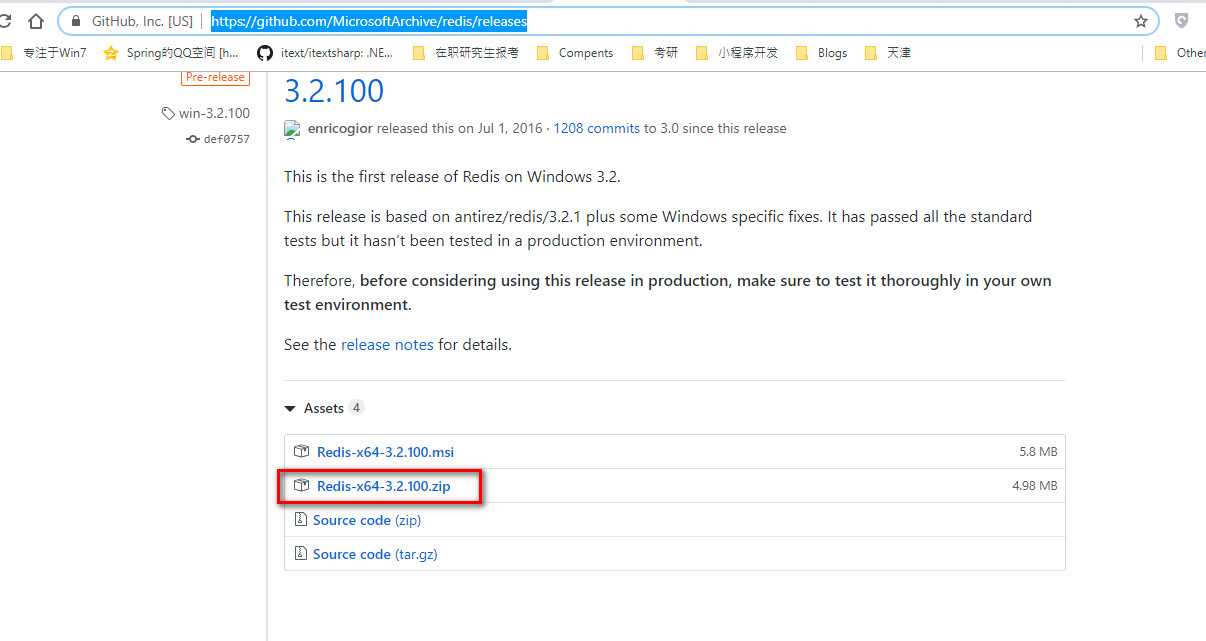Download the Redis-x64-3.2.100.zip file
Viewport: 1206px width, 641px height.
383,486
